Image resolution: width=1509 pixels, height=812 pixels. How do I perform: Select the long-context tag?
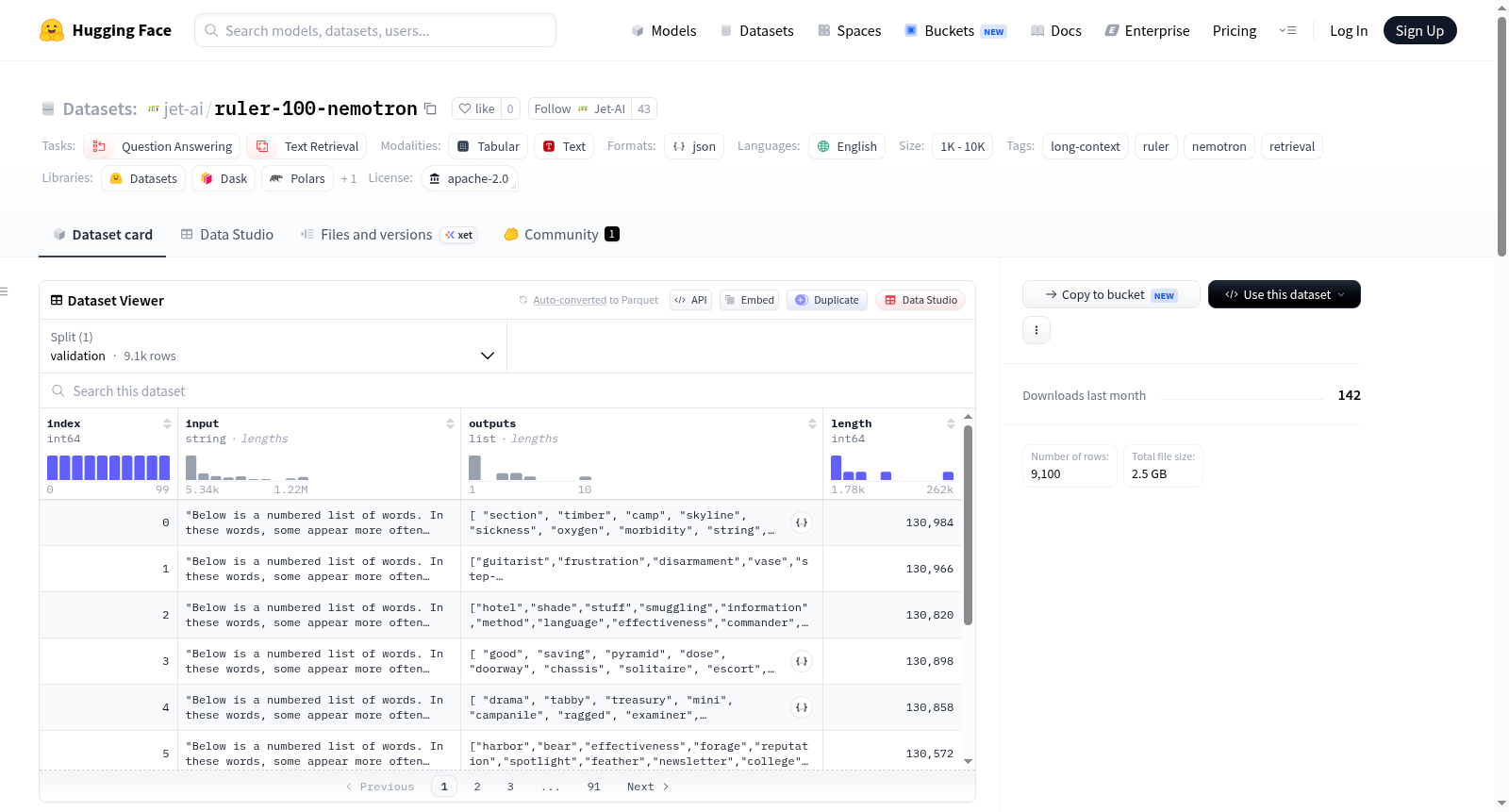(x=1086, y=146)
